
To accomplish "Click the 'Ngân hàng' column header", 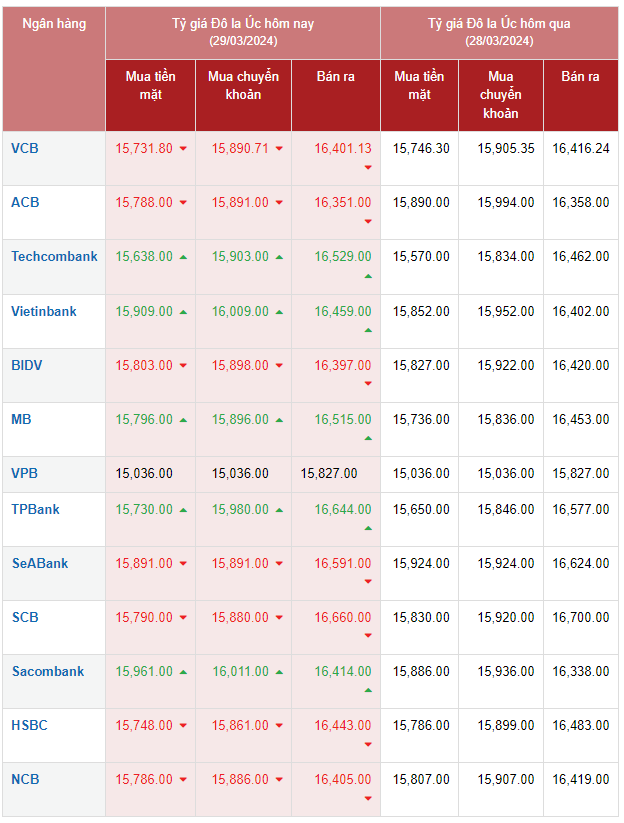I will coord(54,23).
